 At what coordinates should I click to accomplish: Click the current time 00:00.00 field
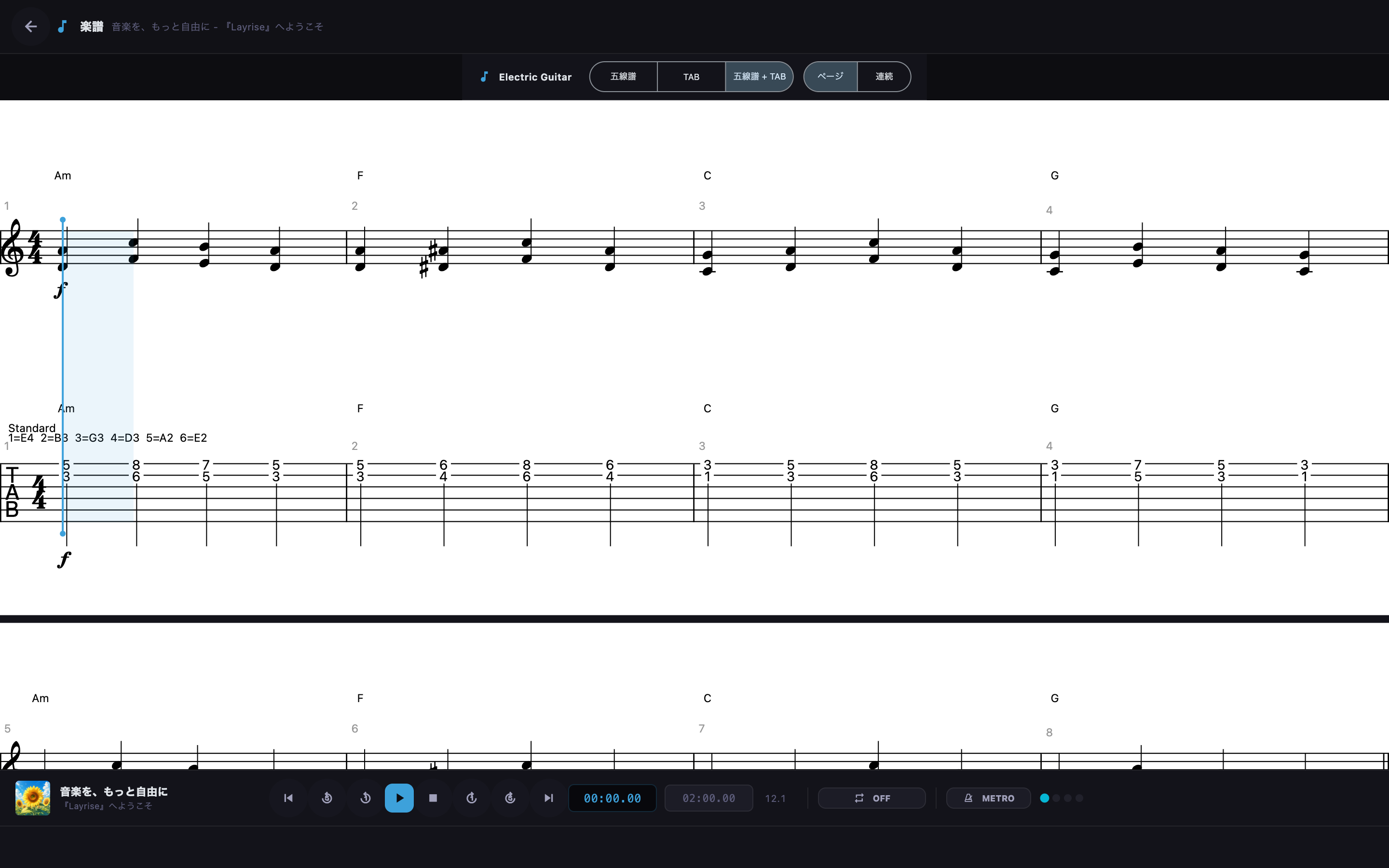click(613, 798)
